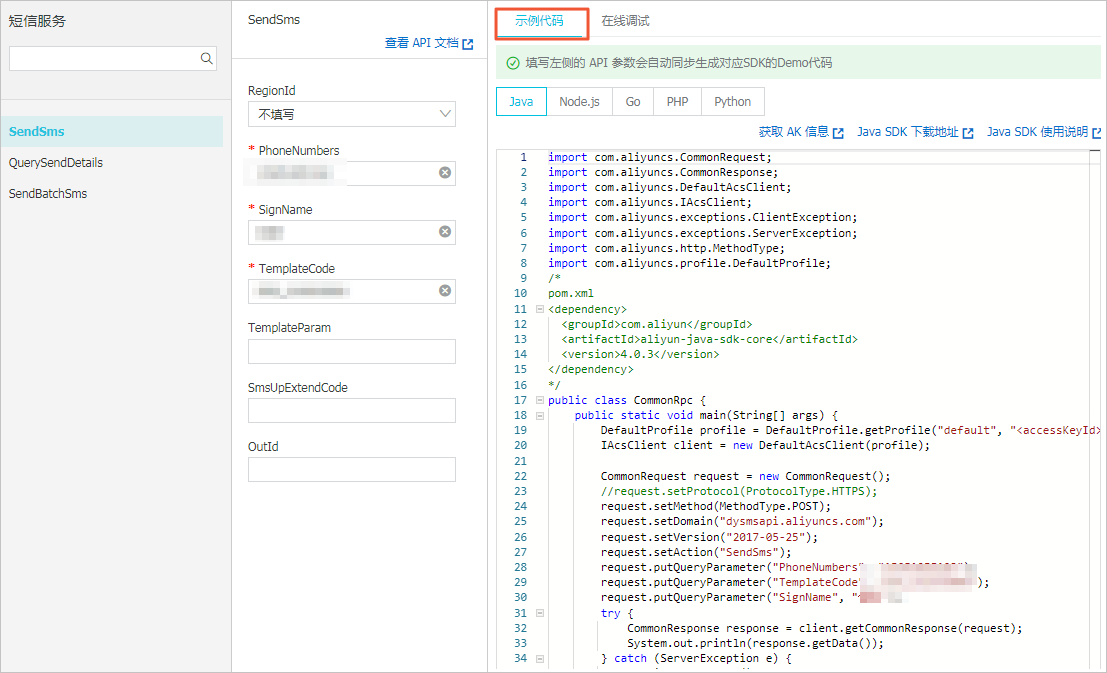Click into the OutId input field
The height and width of the screenshot is (673, 1107).
pos(352,470)
